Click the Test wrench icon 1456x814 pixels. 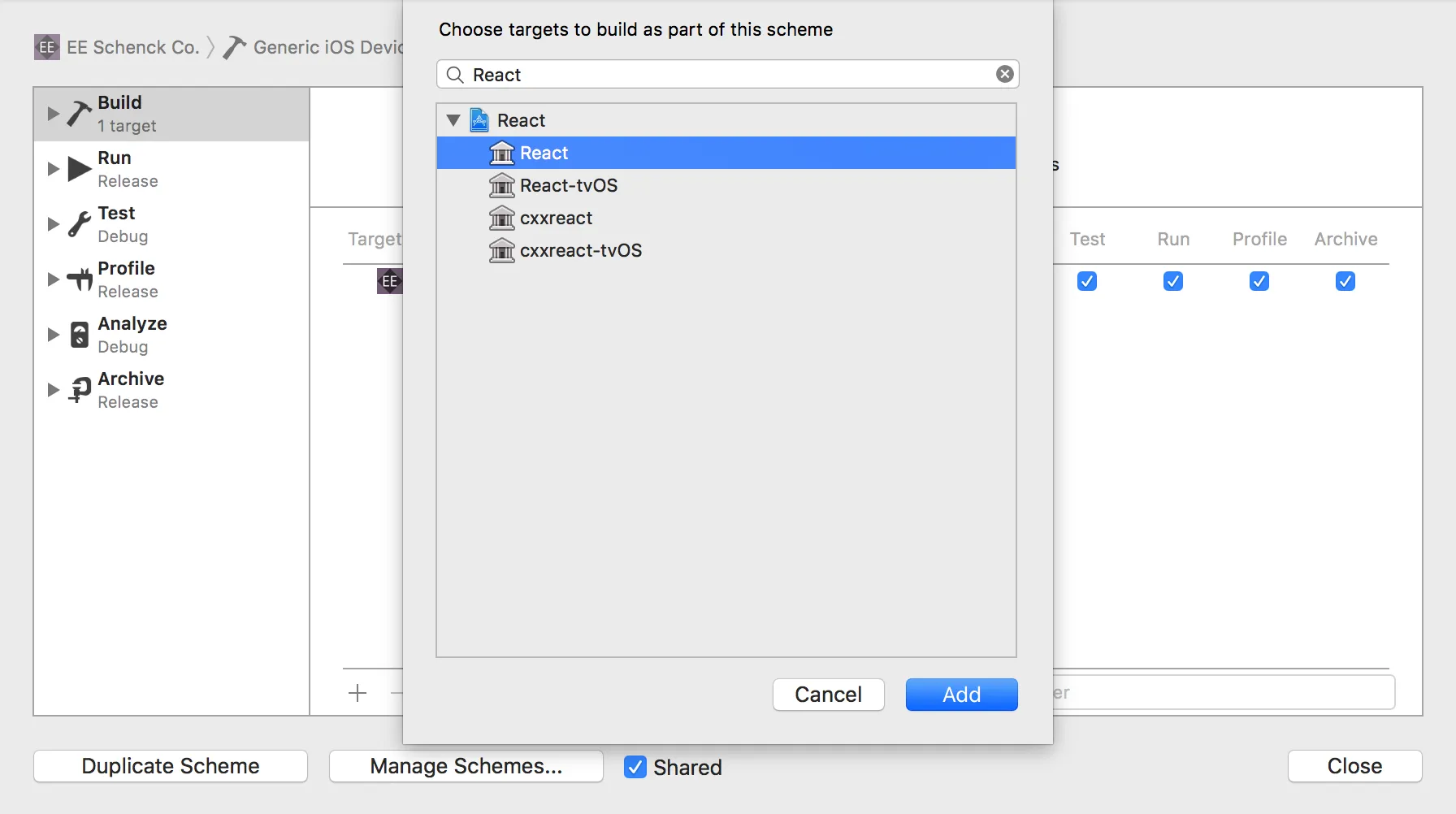79,224
